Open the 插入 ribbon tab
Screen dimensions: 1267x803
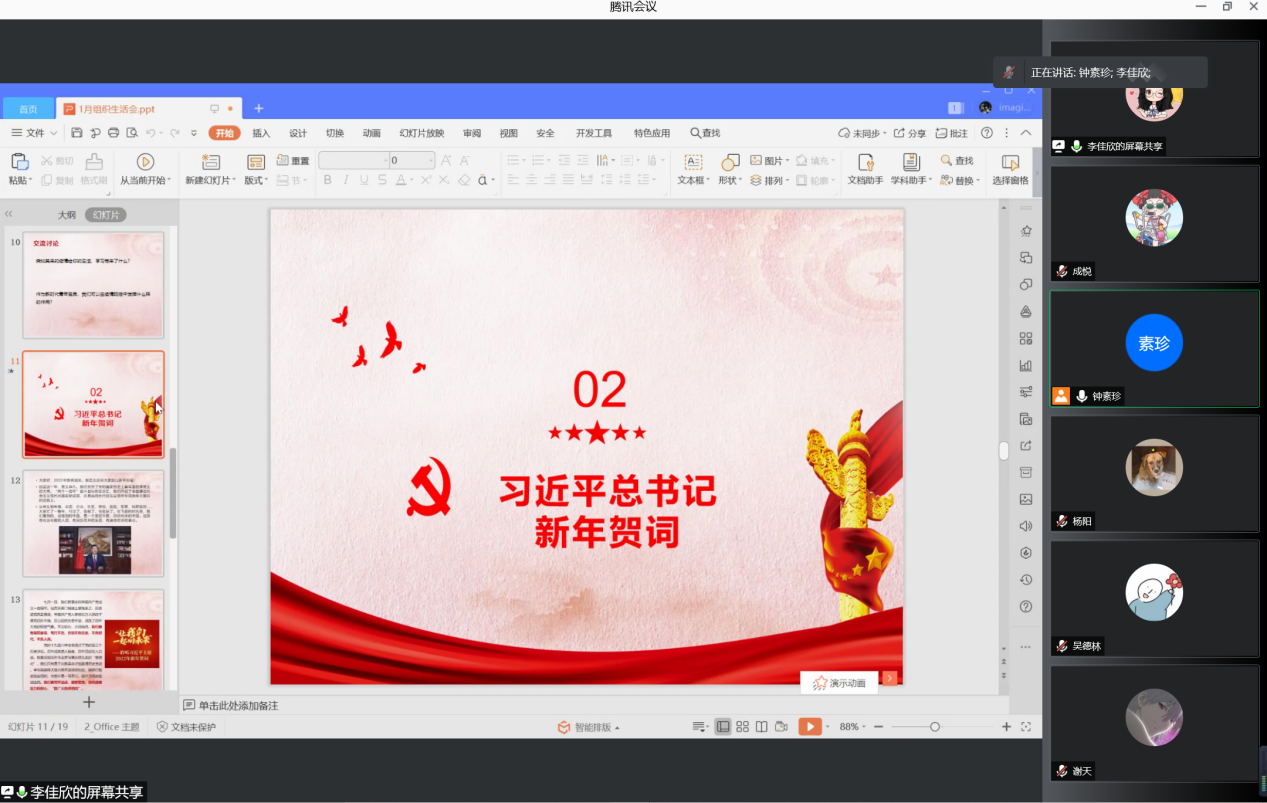point(261,133)
